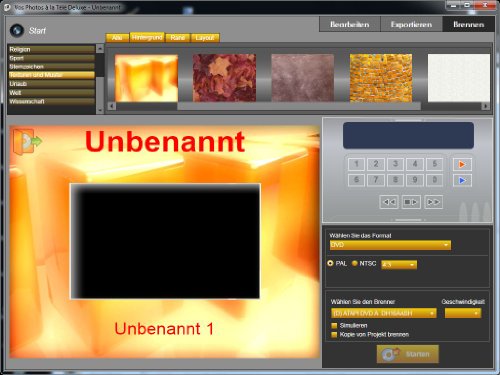Choose the white paper background thumbnail
Viewport: 500px width, 375px height.
459,78
